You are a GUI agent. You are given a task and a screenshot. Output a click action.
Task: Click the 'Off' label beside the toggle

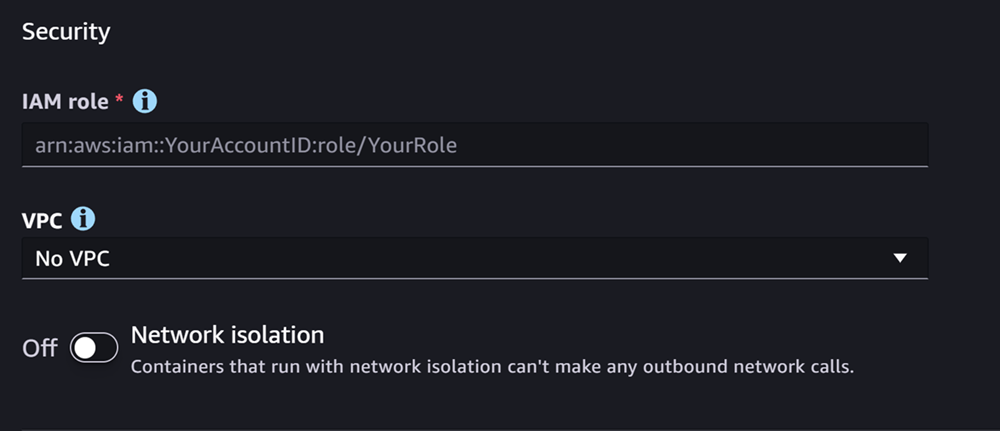(x=40, y=349)
